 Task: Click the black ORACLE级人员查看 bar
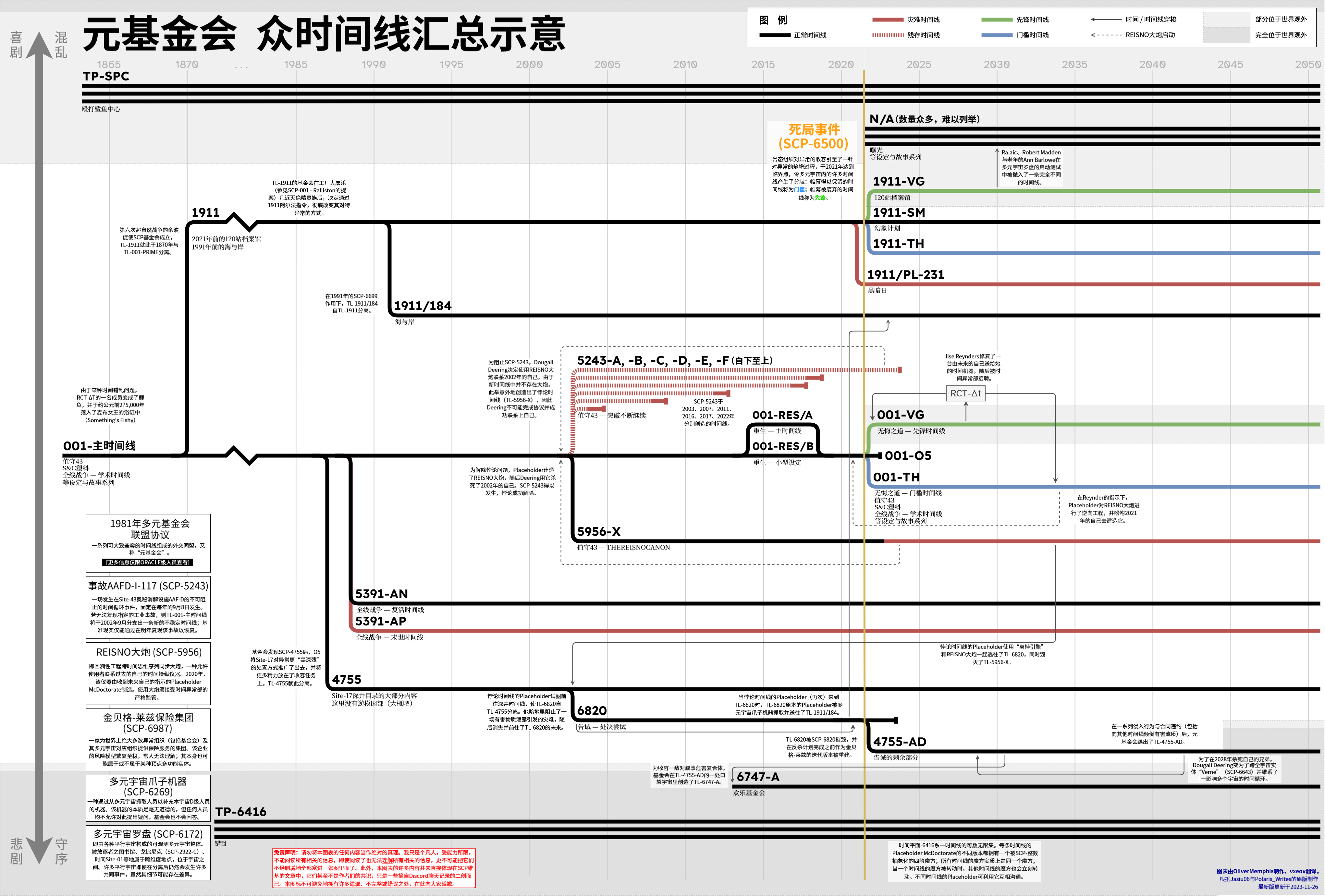tap(148, 563)
